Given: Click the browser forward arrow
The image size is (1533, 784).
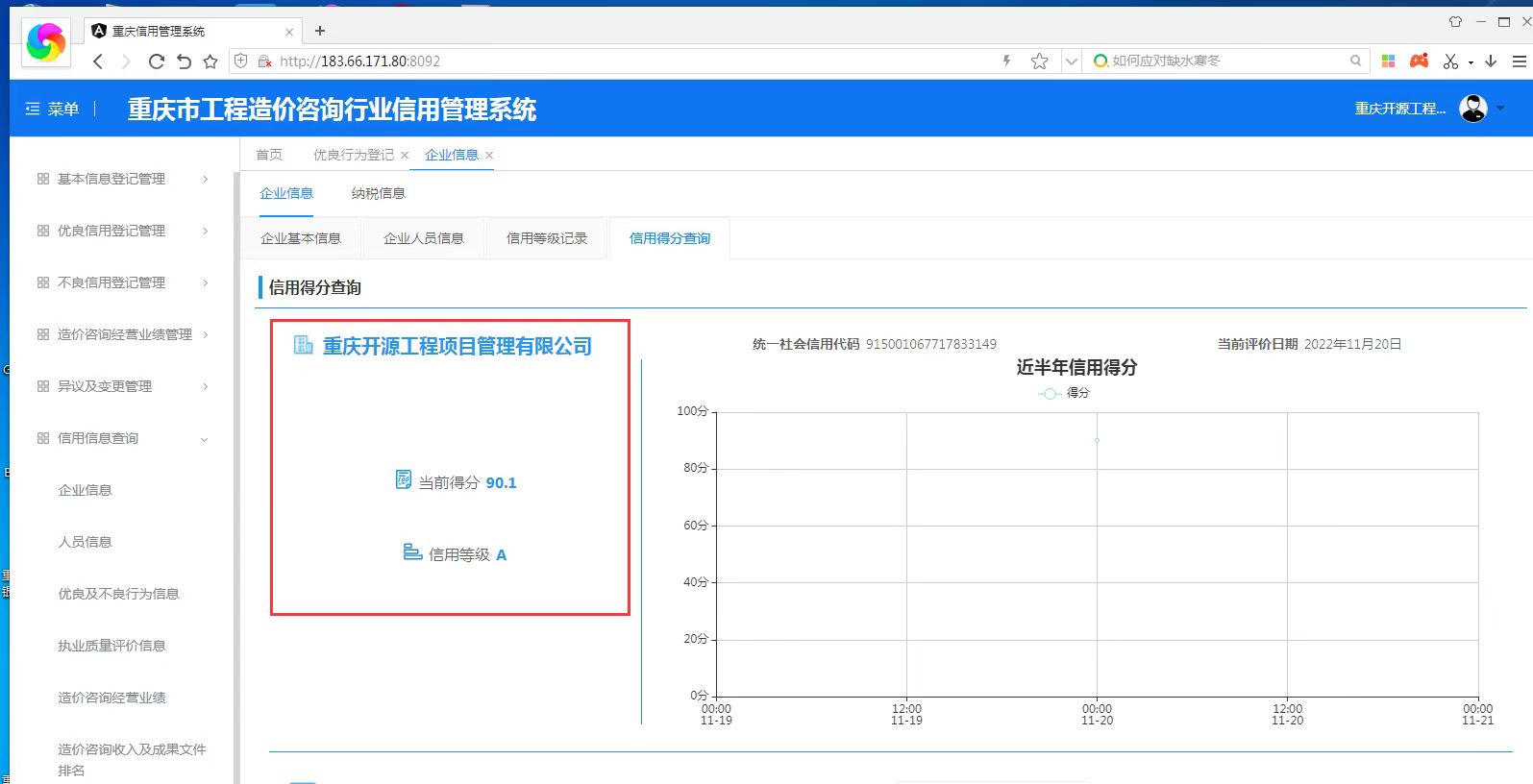Looking at the screenshot, I should coord(126,61).
